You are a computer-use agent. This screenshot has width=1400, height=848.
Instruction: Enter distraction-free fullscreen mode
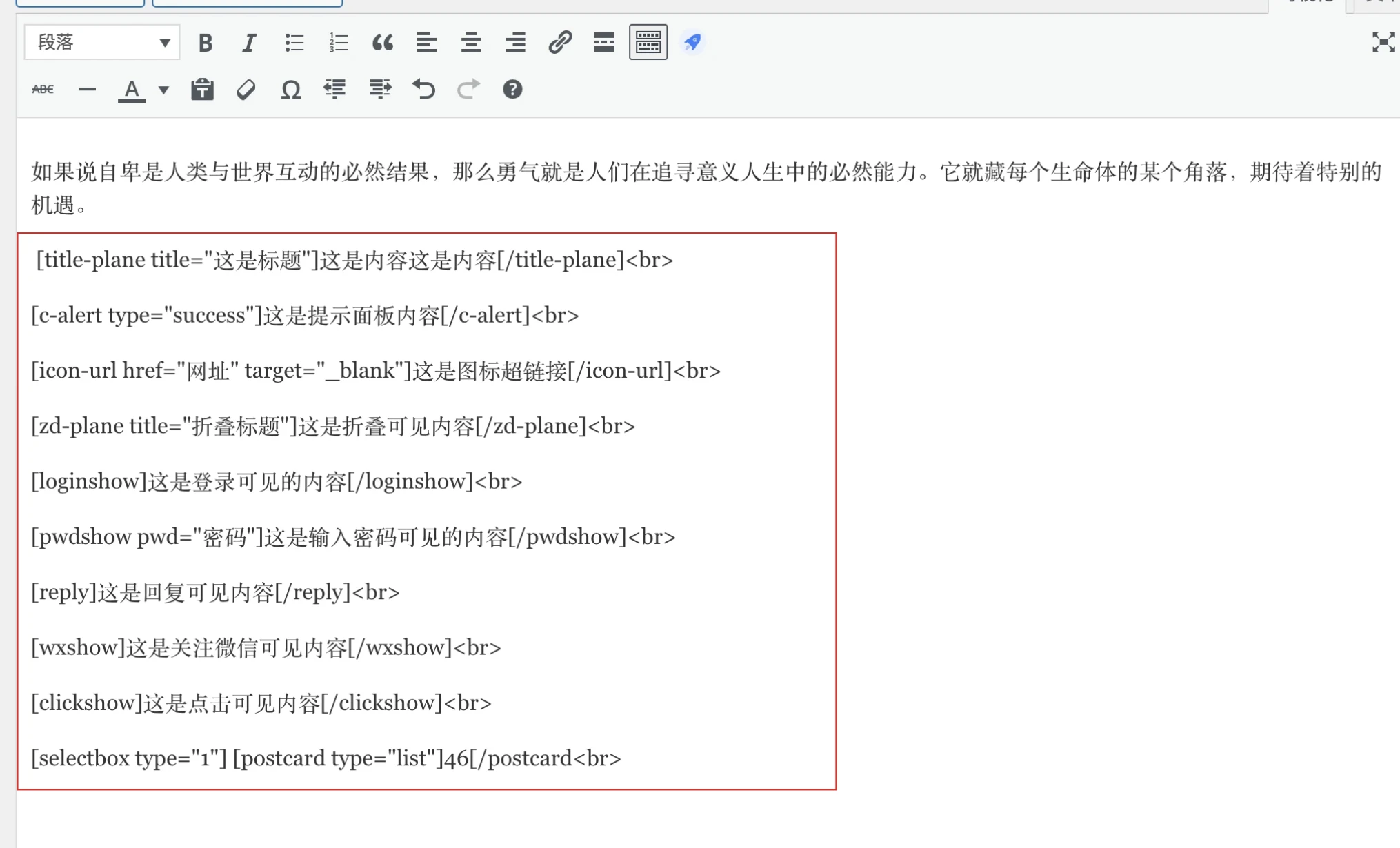[1383, 43]
